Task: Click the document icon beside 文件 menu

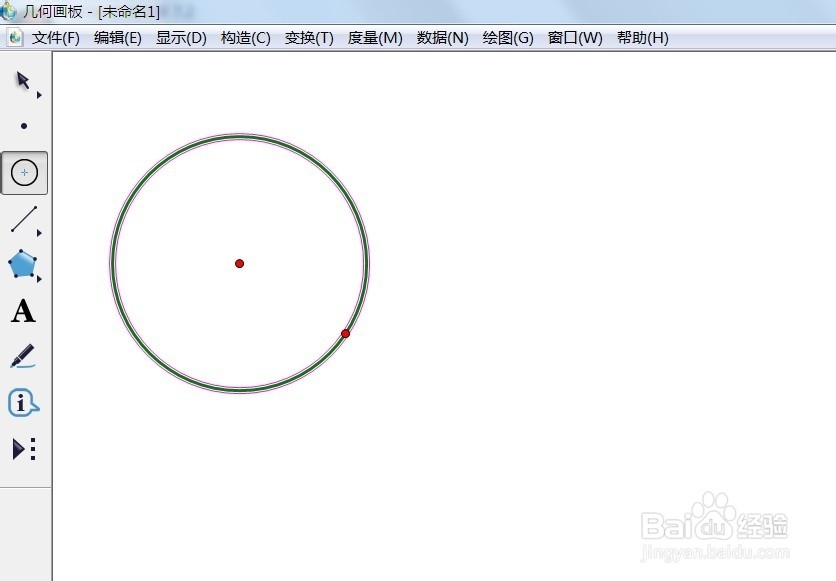Action: [x=14, y=37]
